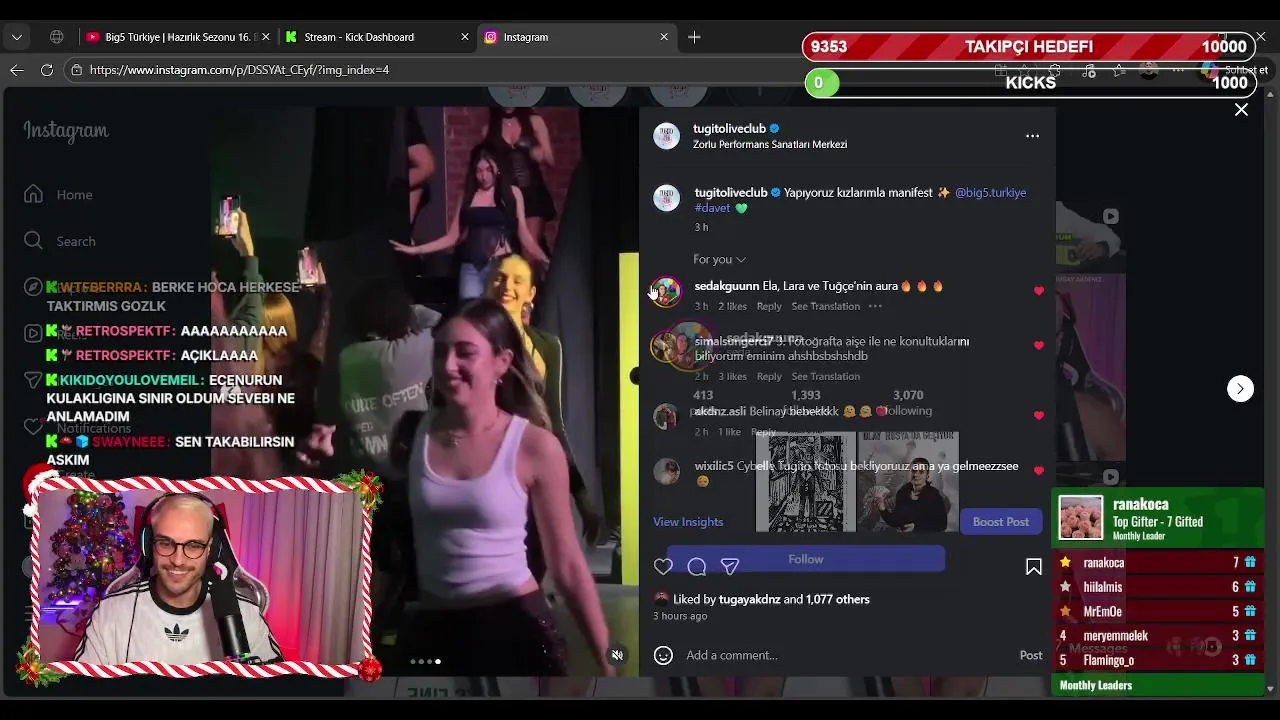Close the Instagram post overlay
This screenshot has width=1280, height=720.
pyautogui.click(x=1241, y=110)
